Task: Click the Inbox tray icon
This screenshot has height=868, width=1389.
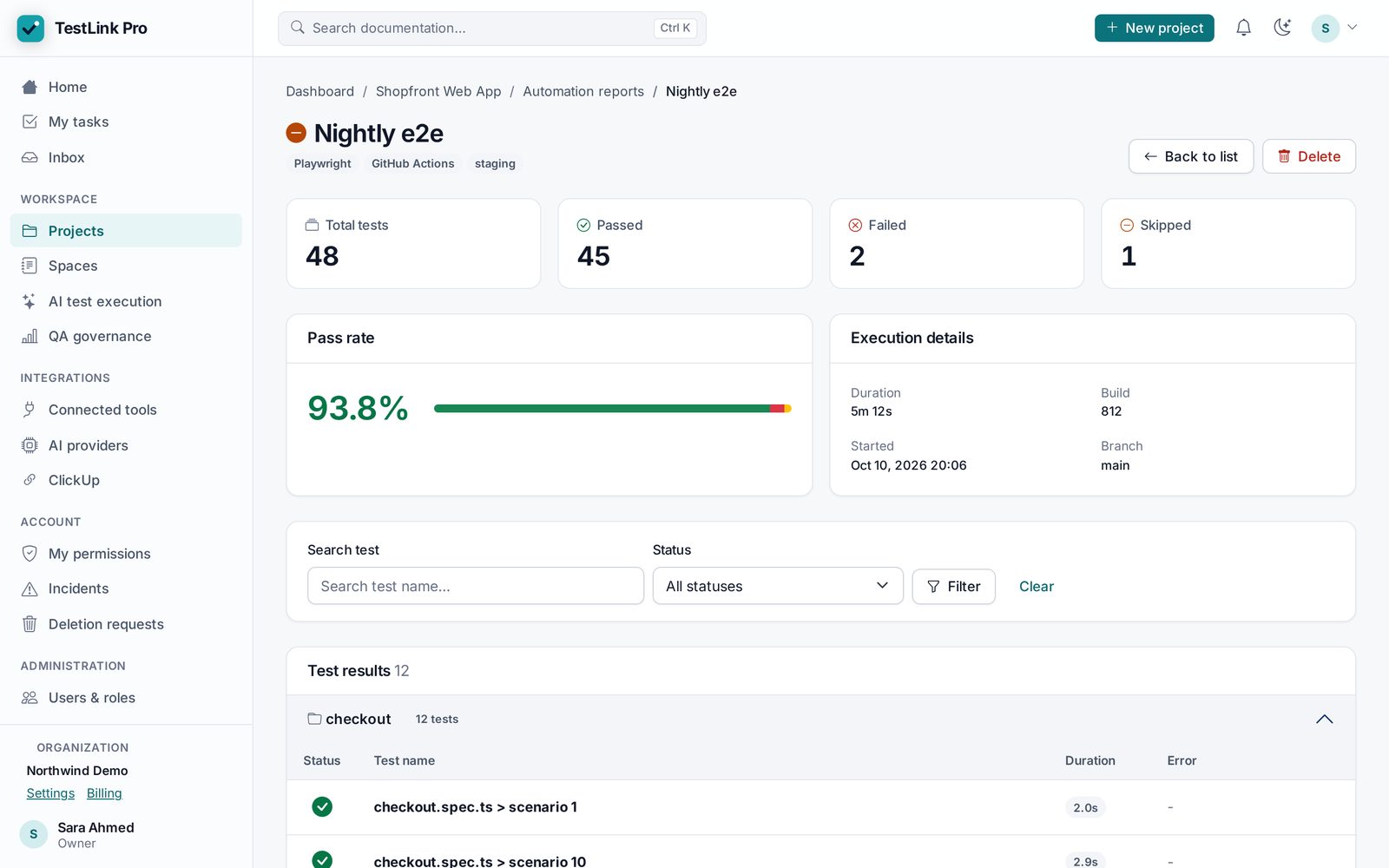Action: (30, 157)
